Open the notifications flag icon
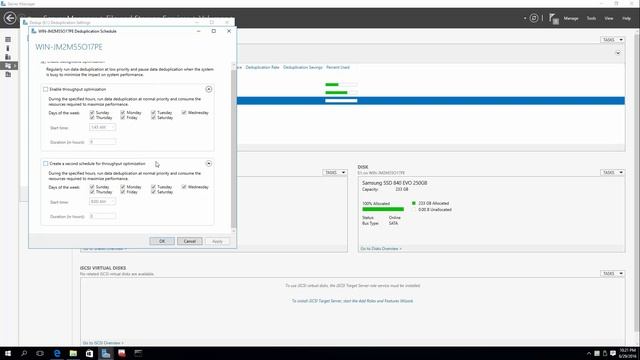This screenshot has width=640, height=360. point(553,18)
